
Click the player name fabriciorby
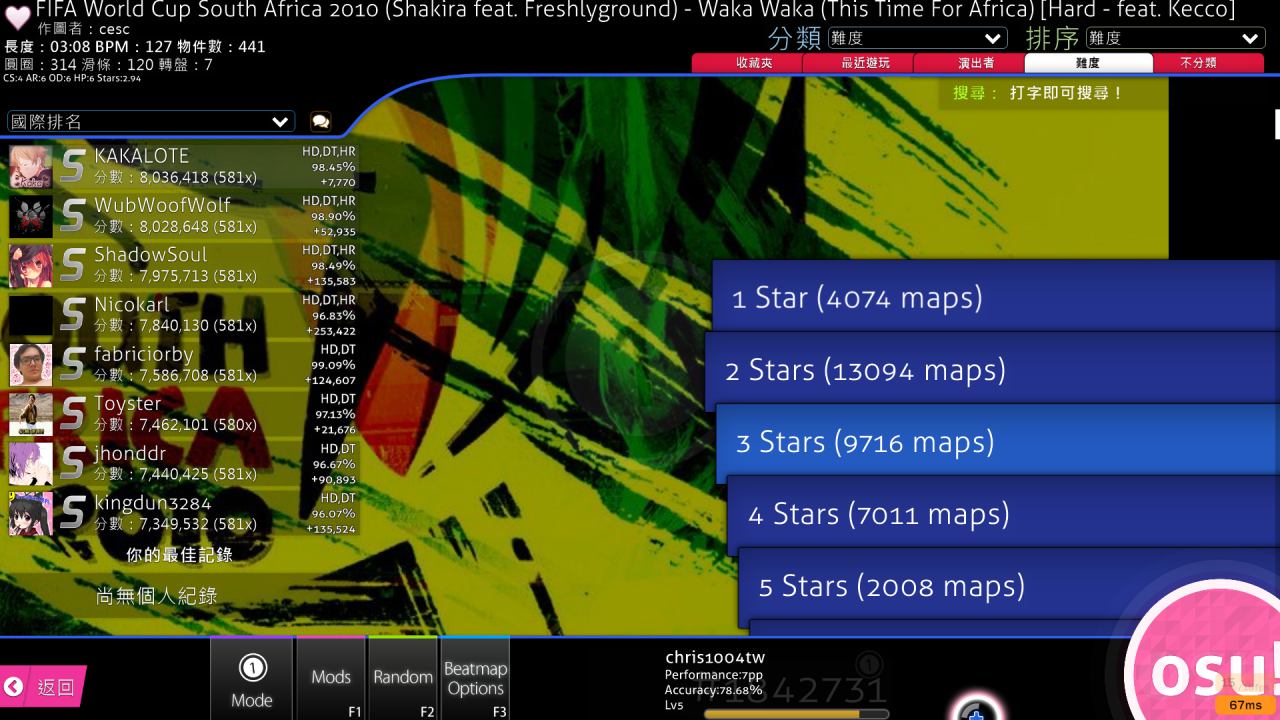tap(144, 354)
